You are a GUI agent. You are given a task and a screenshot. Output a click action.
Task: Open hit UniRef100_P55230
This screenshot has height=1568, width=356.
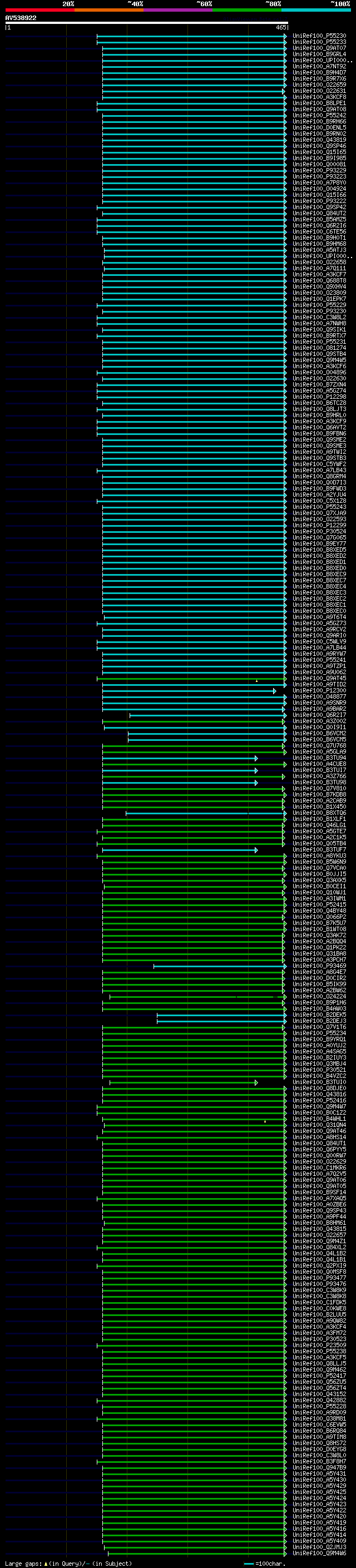(x=319, y=36)
